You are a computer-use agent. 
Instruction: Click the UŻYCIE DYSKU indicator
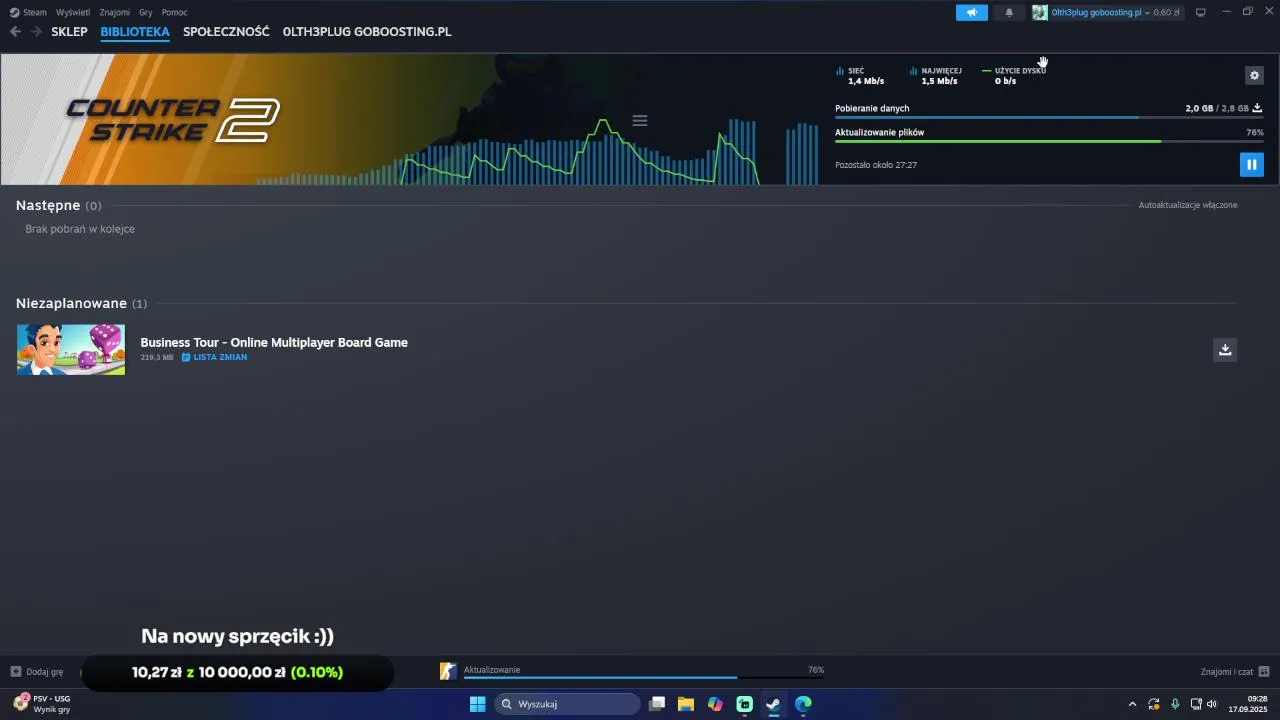(1014, 76)
